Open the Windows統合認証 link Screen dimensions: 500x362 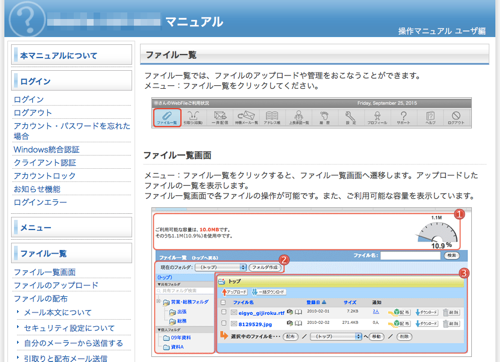click(x=46, y=149)
